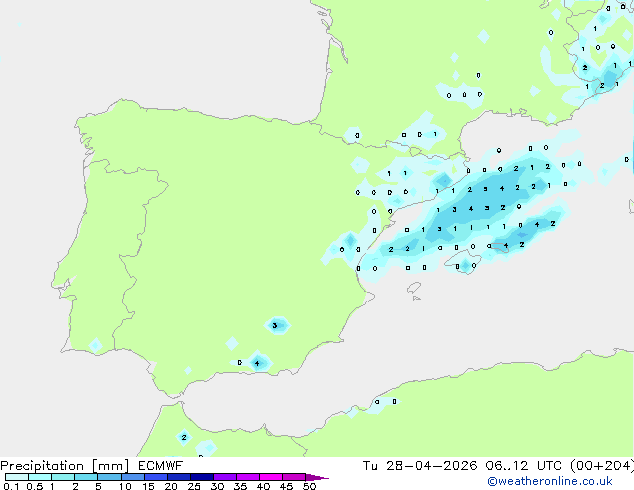
Task: Click the '15' legend scale label
Action: [148, 486]
